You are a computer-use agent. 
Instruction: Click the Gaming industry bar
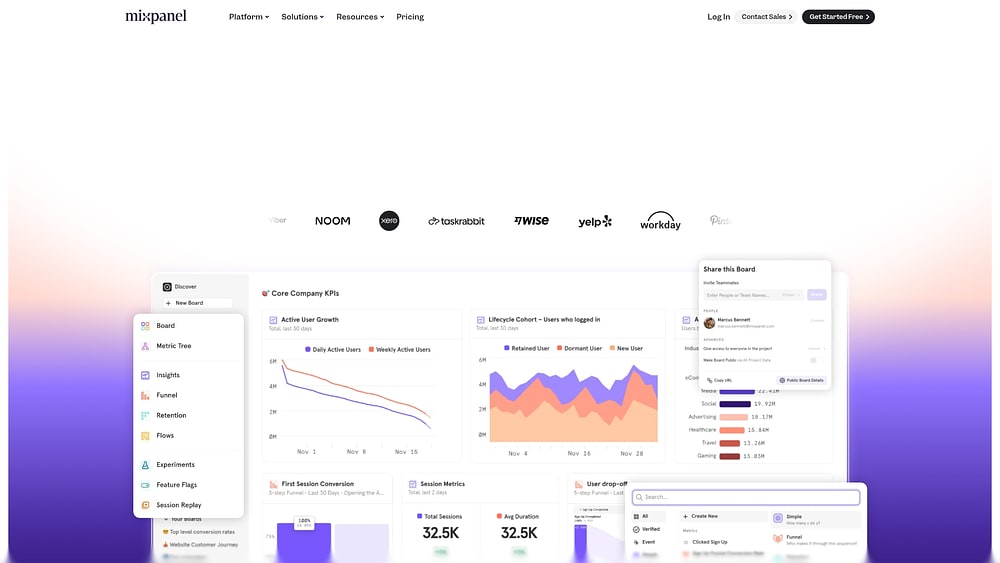click(730, 457)
